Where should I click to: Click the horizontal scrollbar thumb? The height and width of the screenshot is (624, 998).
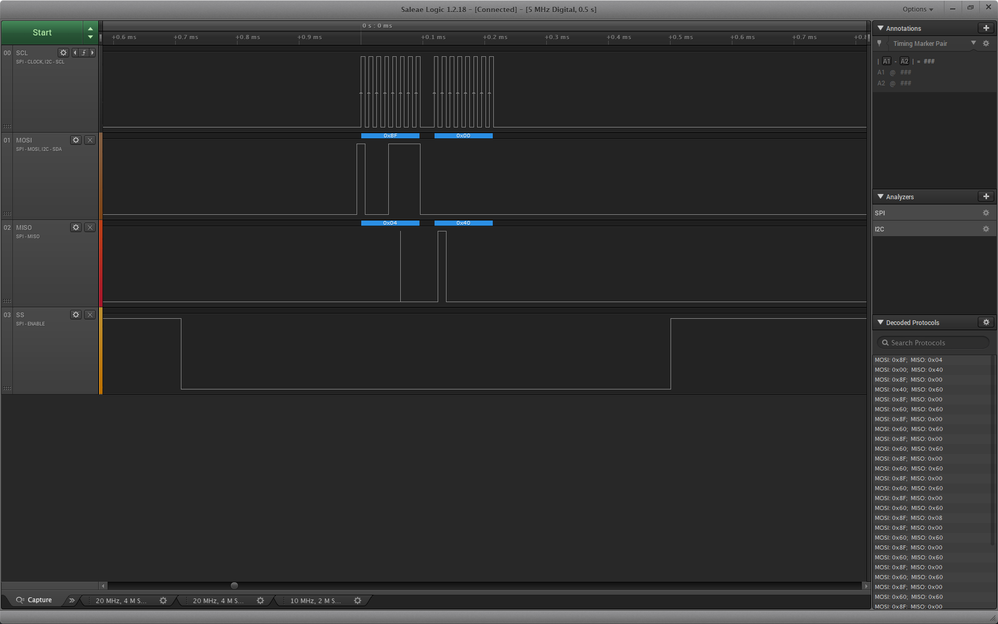pyautogui.click(x=234, y=585)
